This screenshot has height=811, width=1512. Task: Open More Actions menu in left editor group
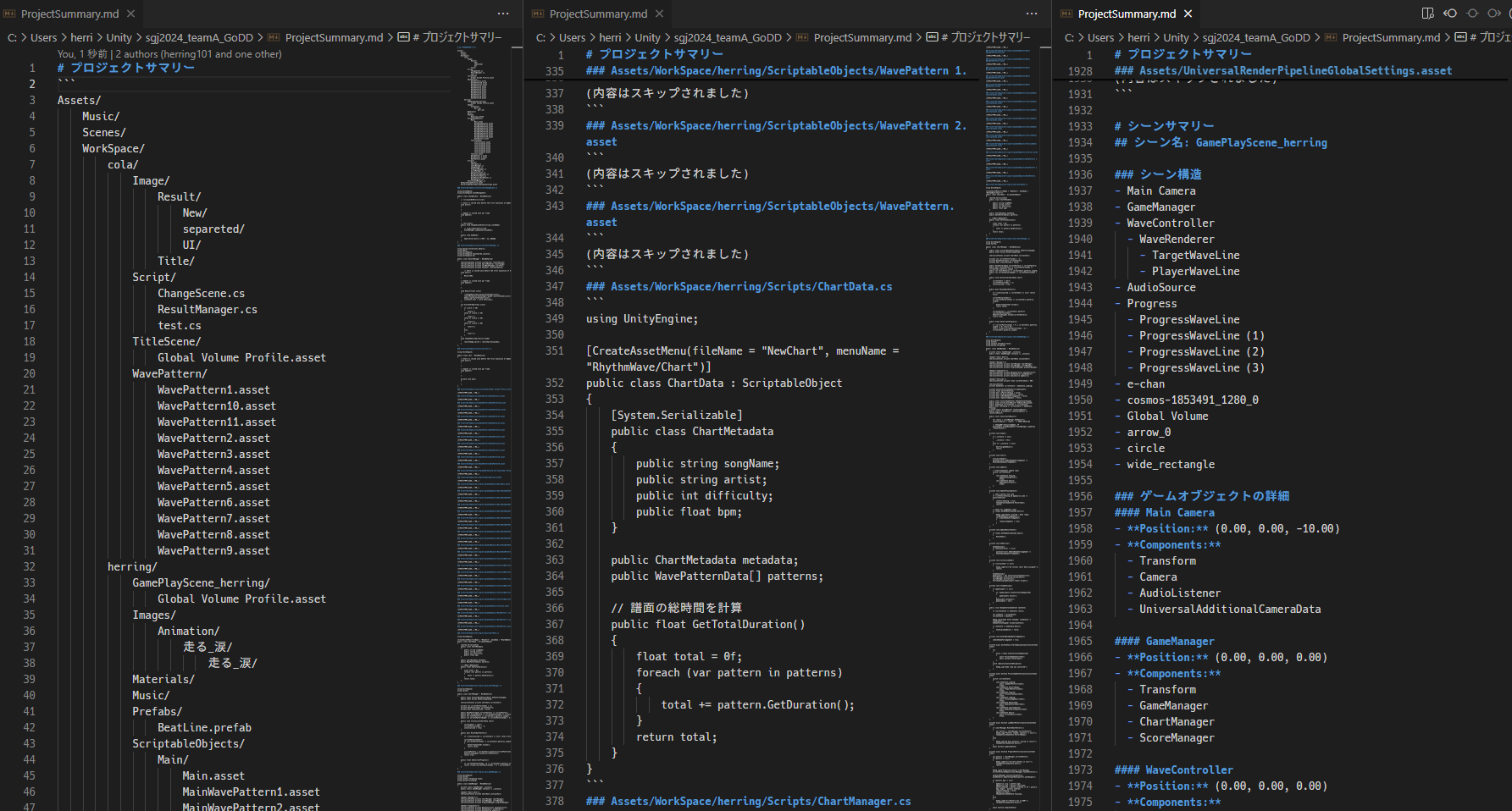503,14
